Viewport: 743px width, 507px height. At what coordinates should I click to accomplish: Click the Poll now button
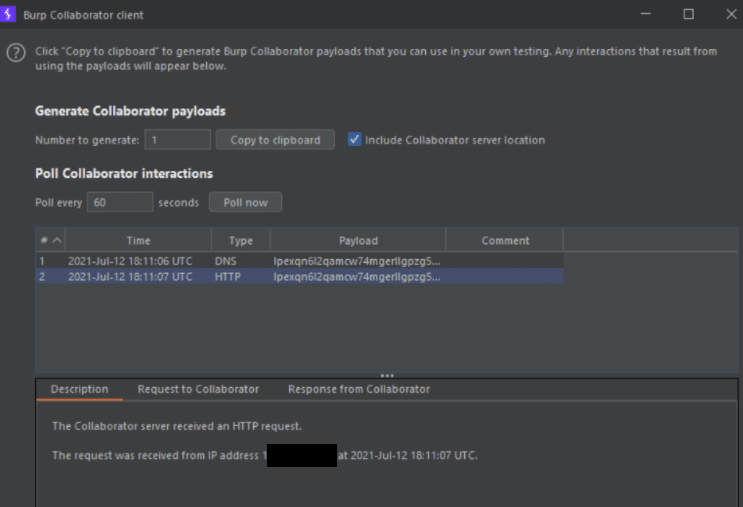(x=245, y=202)
